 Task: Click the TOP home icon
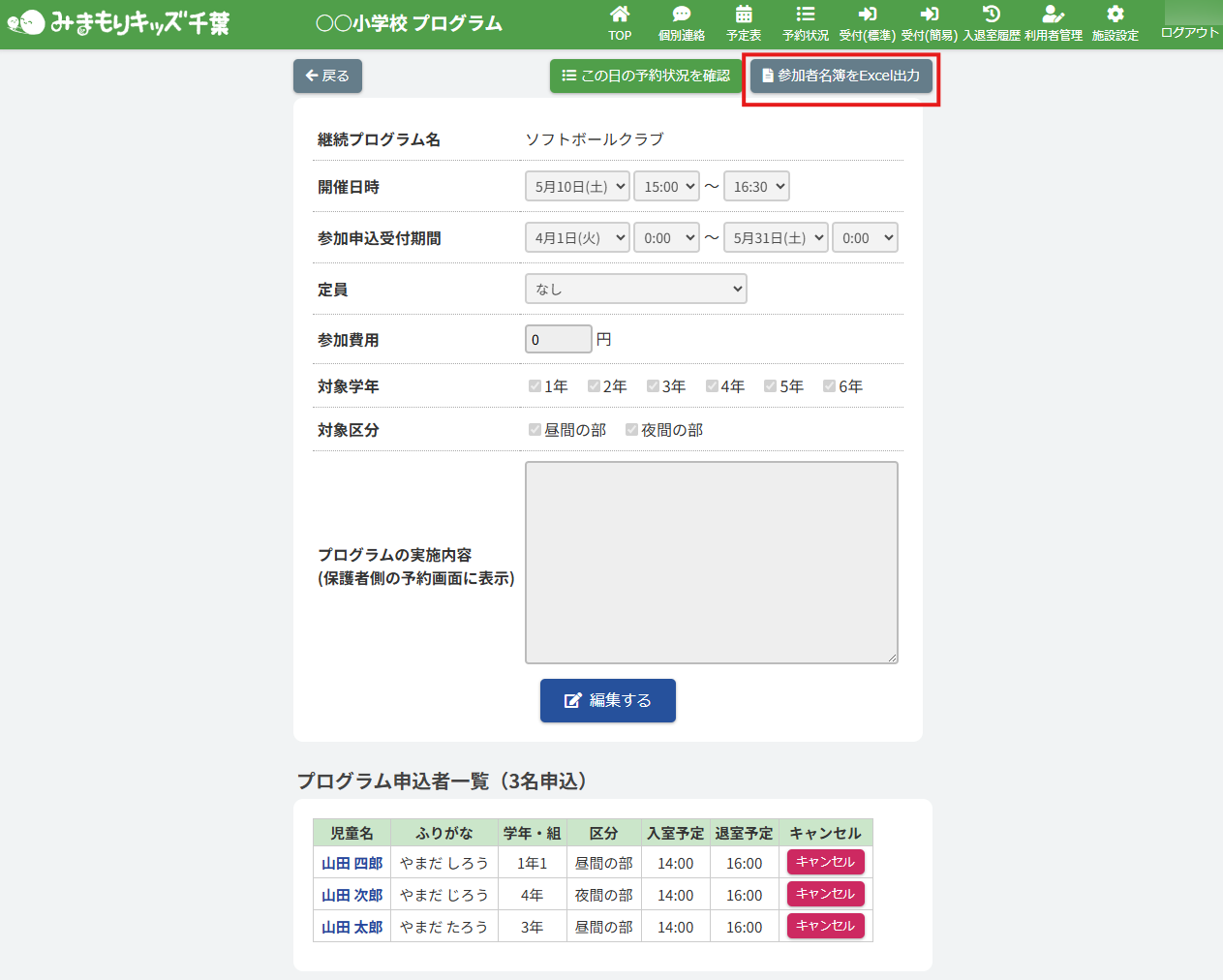[620, 15]
